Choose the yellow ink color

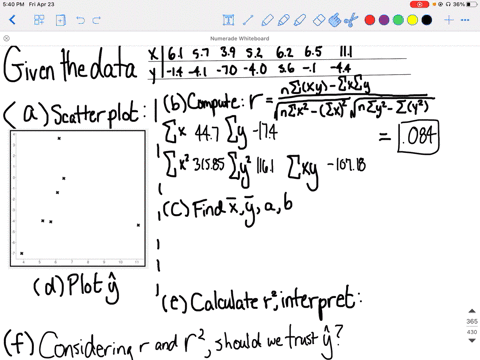click(x=413, y=20)
